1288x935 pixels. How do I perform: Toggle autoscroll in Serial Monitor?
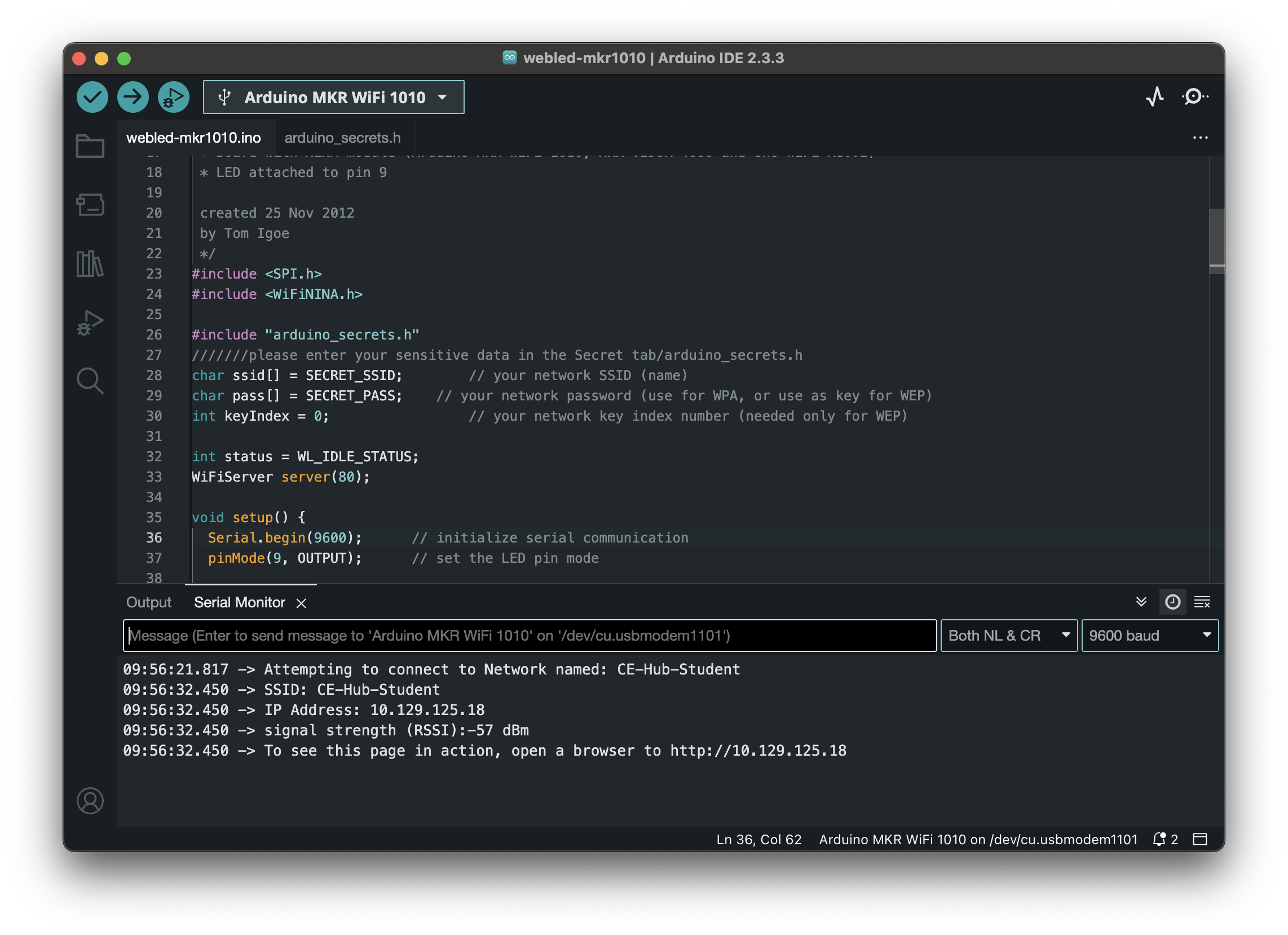coord(1141,602)
